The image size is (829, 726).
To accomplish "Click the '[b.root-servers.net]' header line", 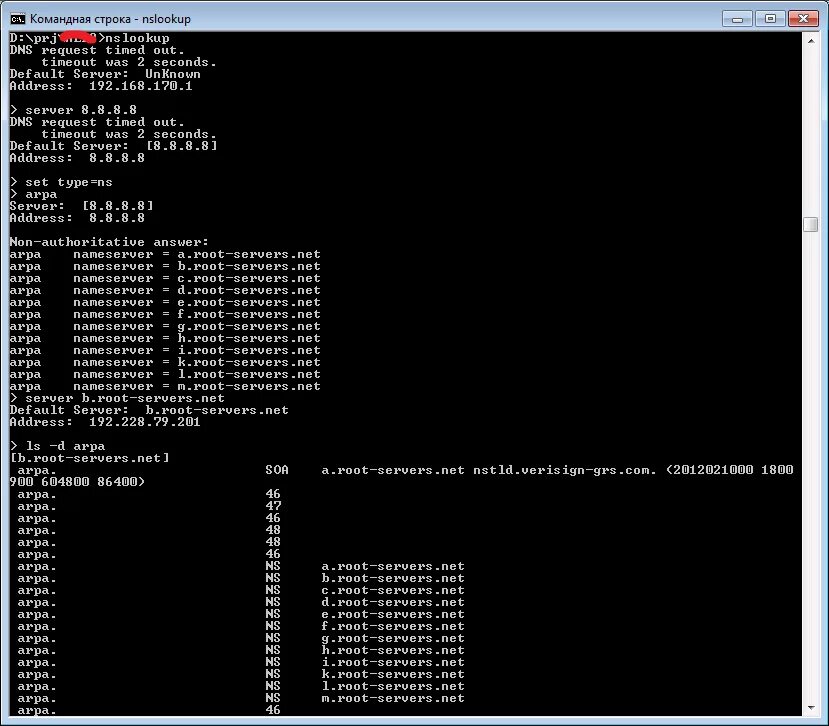I will click(x=90, y=458).
